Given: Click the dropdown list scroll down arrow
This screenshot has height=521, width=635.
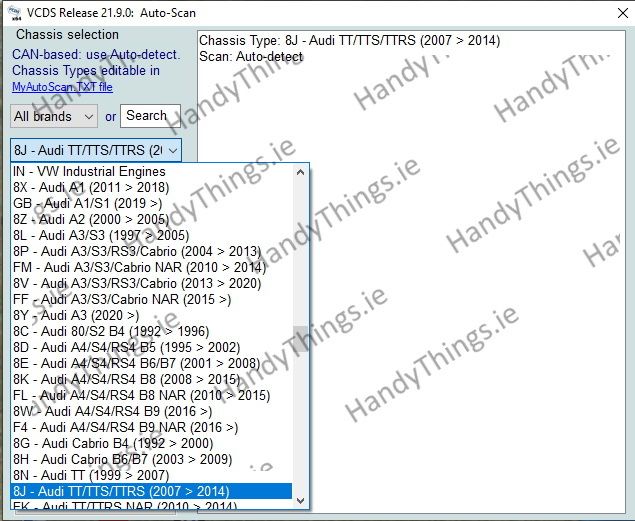Looking at the screenshot, I should (x=300, y=501).
